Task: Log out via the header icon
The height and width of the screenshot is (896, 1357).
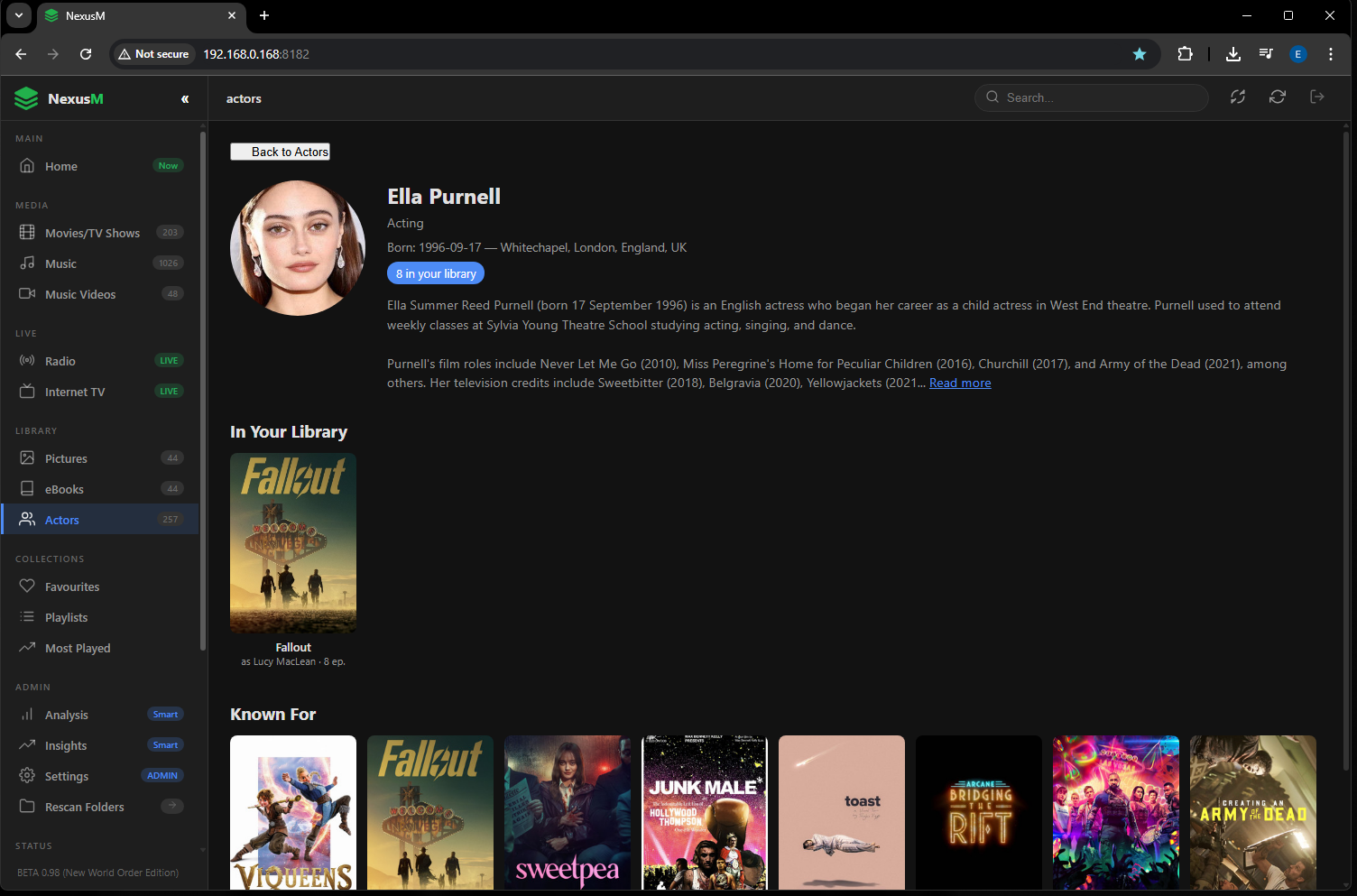Action: 1316,97
